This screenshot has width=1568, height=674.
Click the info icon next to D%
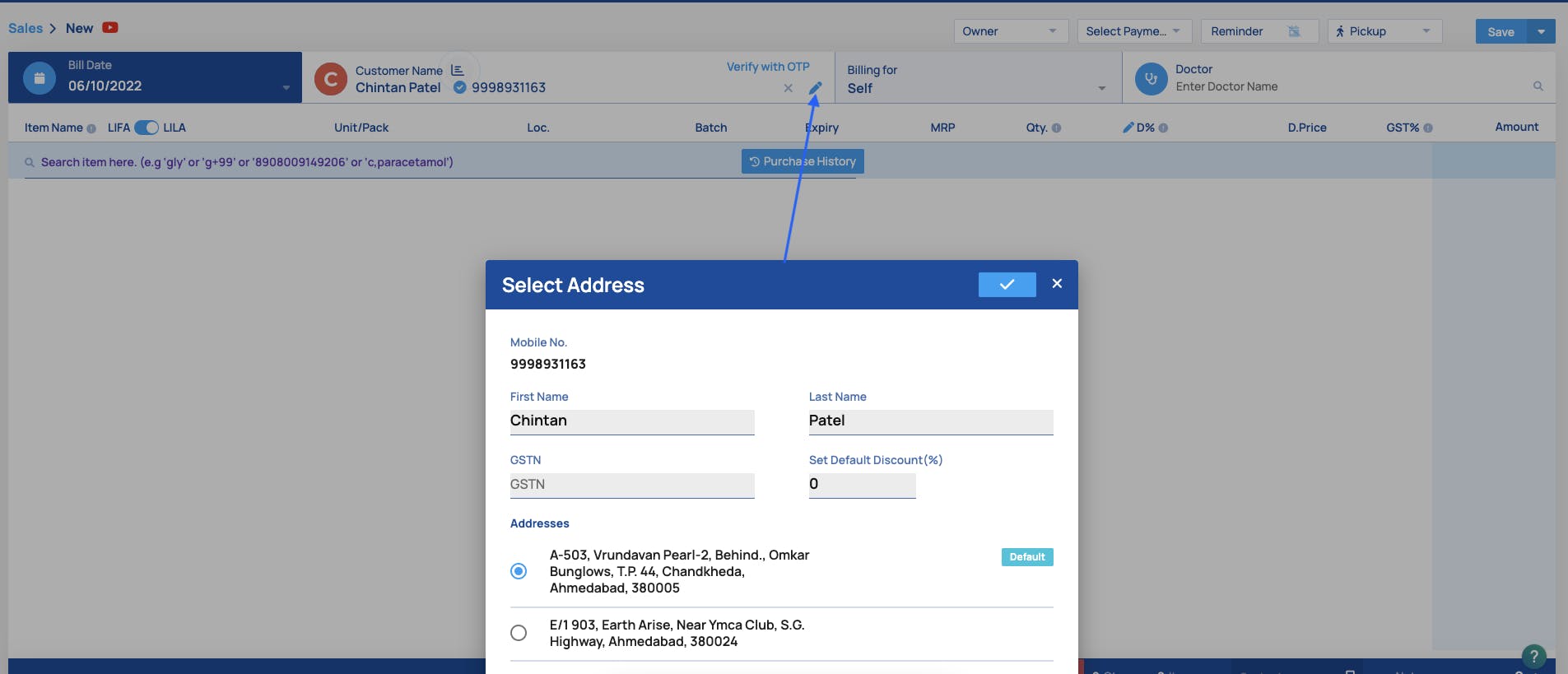pyautogui.click(x=1163, y=128)
